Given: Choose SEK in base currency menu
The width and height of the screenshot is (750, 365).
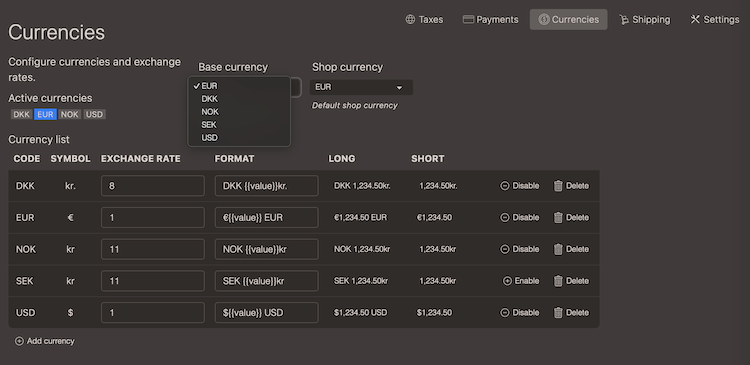Looking at the screenshot, I should tap(239, 125).
